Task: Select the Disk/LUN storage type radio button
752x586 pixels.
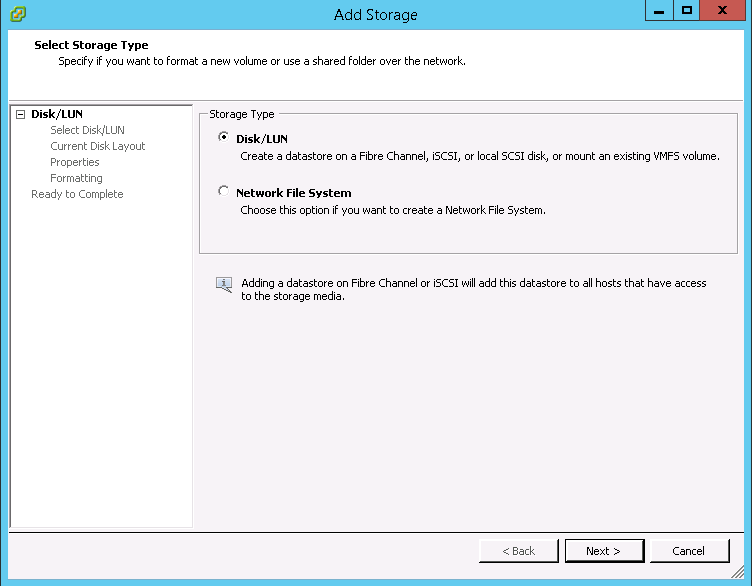Action: click(x=223, y=138)
